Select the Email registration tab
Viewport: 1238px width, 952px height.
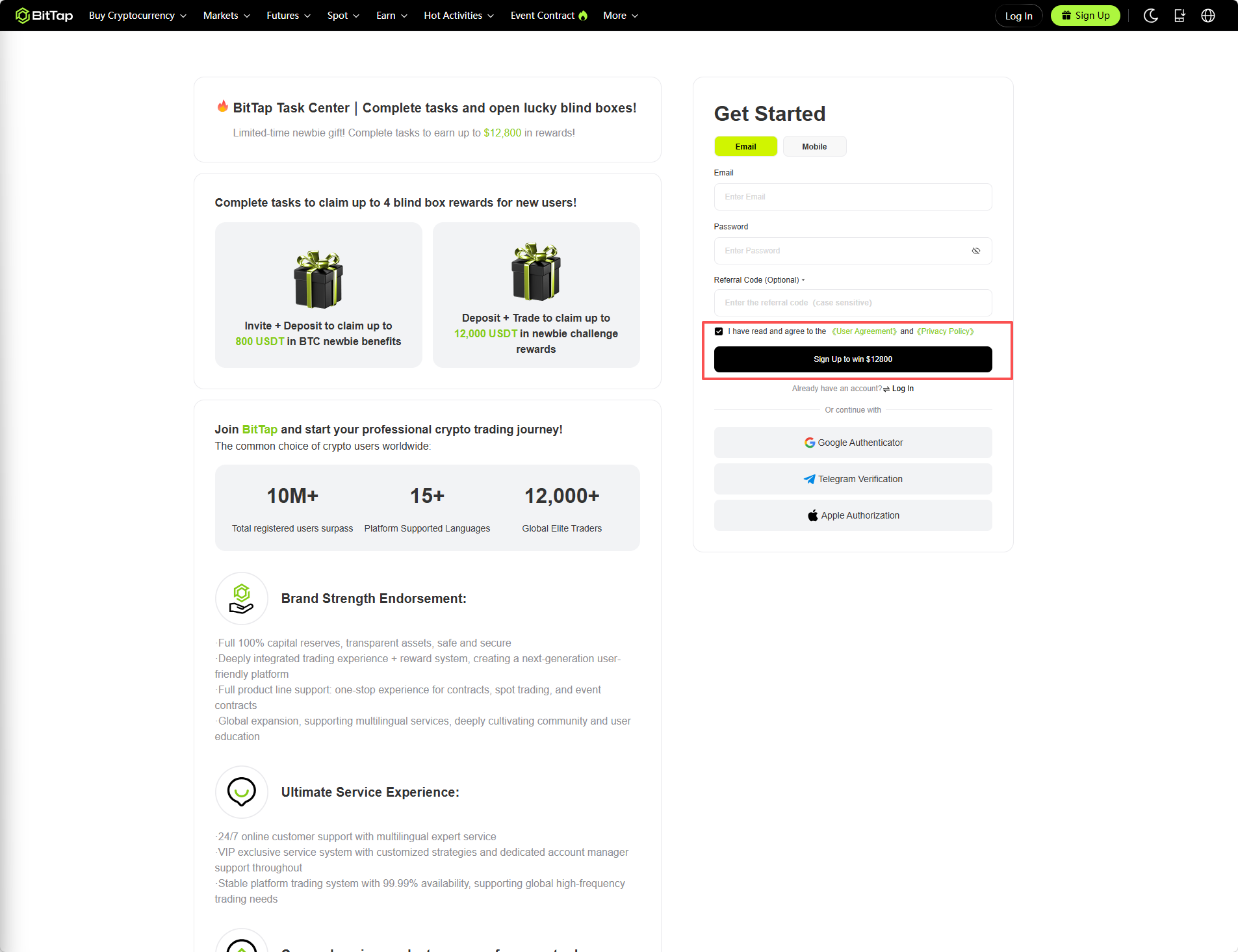745,146
